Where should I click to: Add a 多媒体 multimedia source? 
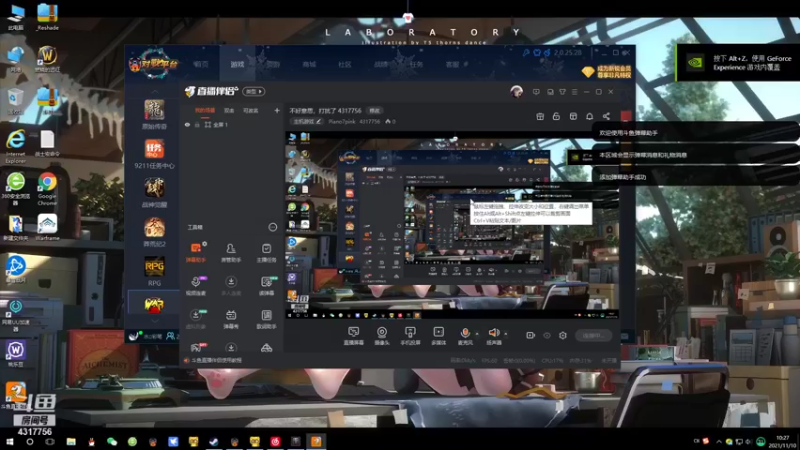[438, 336]
